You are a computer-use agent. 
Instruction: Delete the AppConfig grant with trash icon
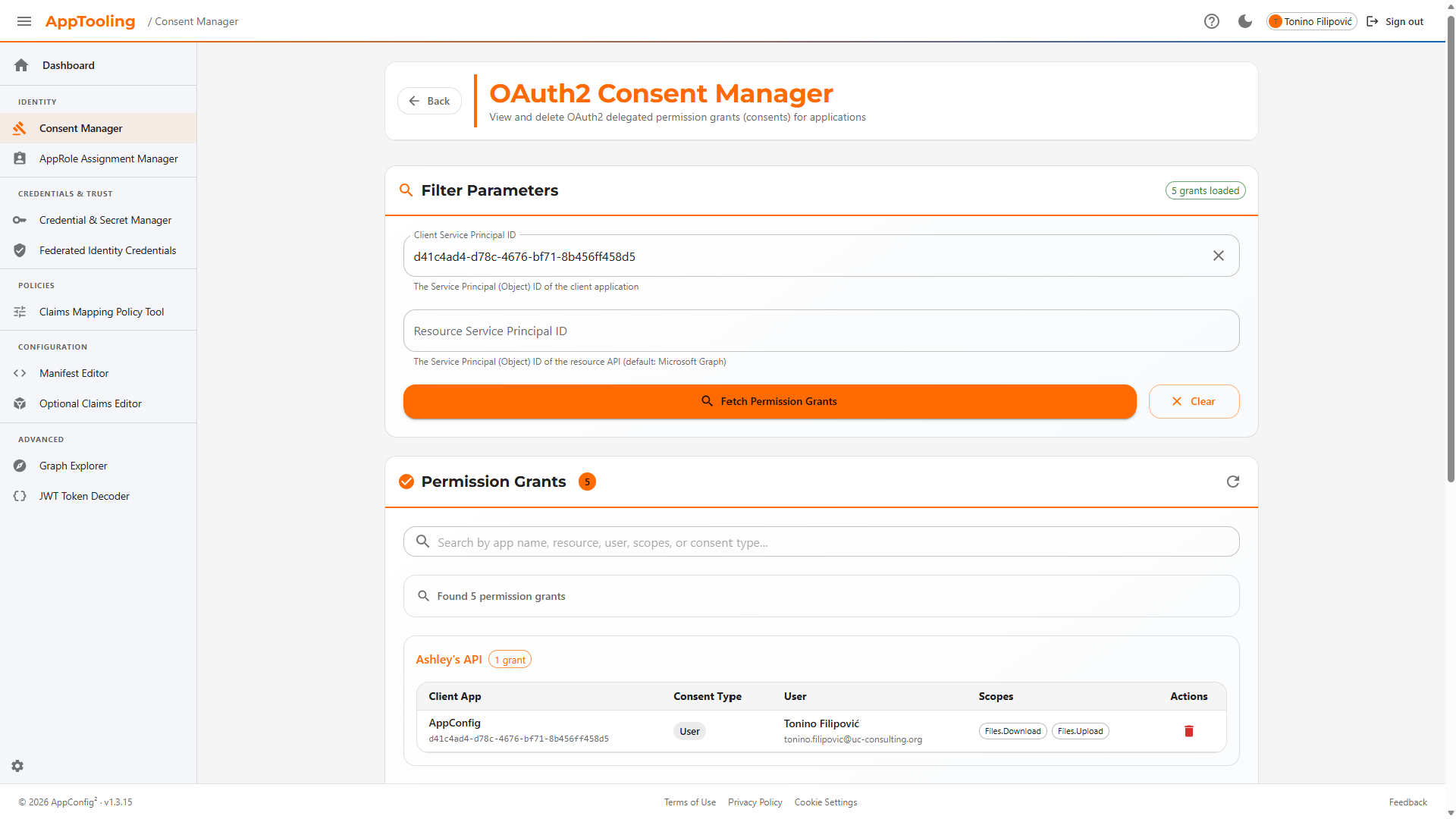[1189, 731]
